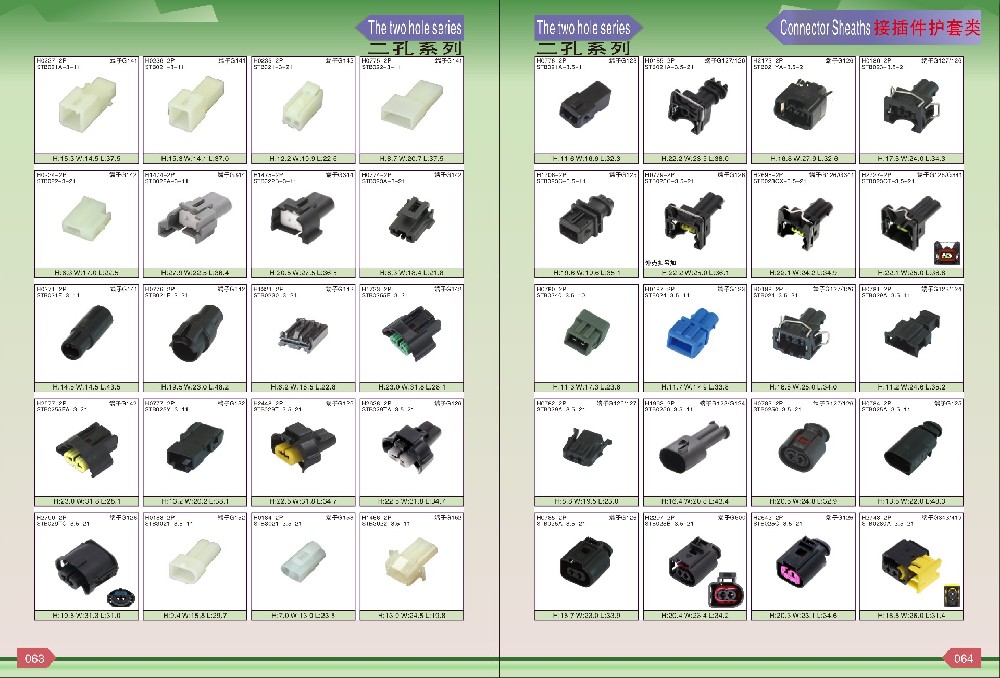Select the "H:17.5 W:24.0 L:34.3" dimension label
The image size is (1000, 678).
click(911, 158)
